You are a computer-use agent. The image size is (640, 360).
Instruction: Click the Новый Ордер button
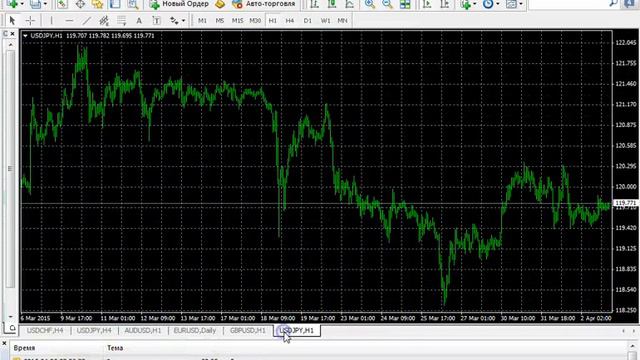tap(179, 4)
